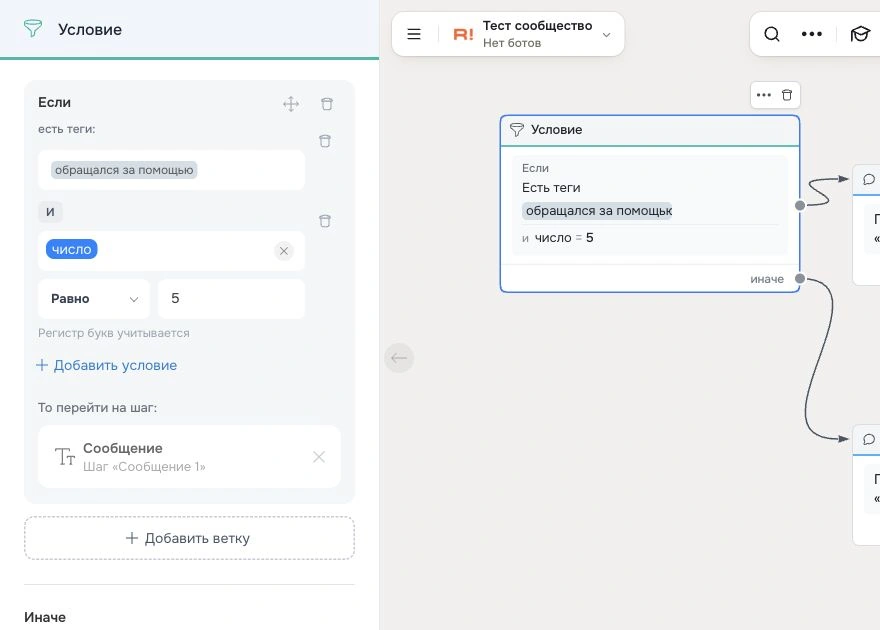
Task: Collapse the side panel with the arrow button
Action: tap(399, 358)
